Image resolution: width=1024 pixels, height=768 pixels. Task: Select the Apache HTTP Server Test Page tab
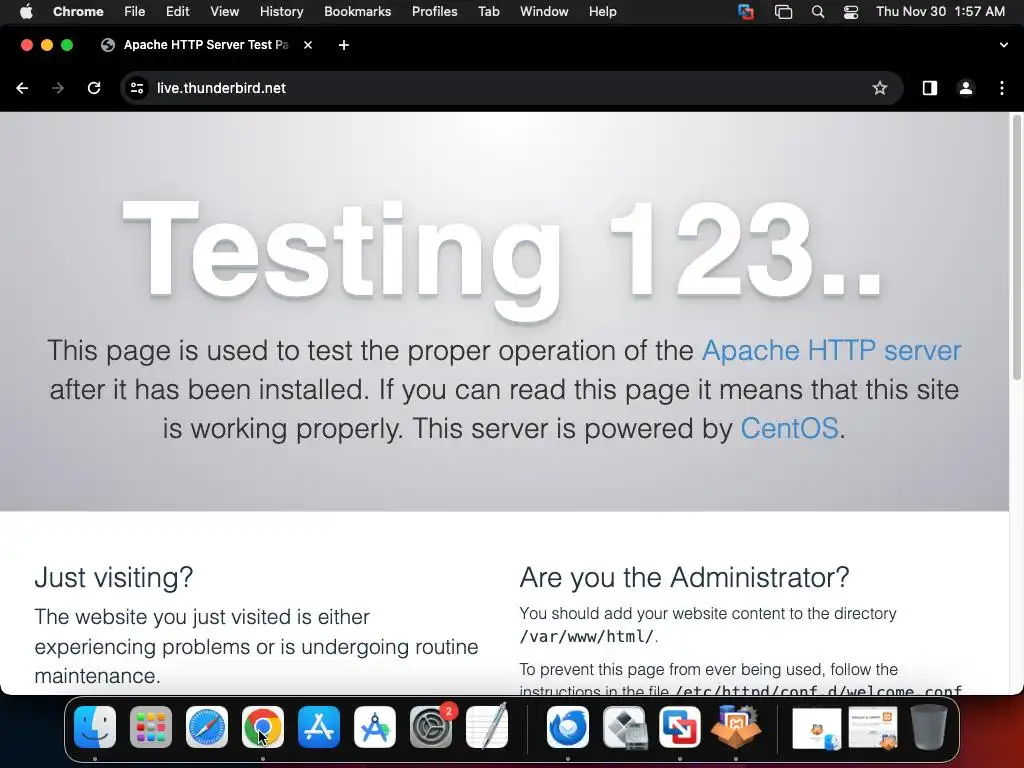click(207, 45)
